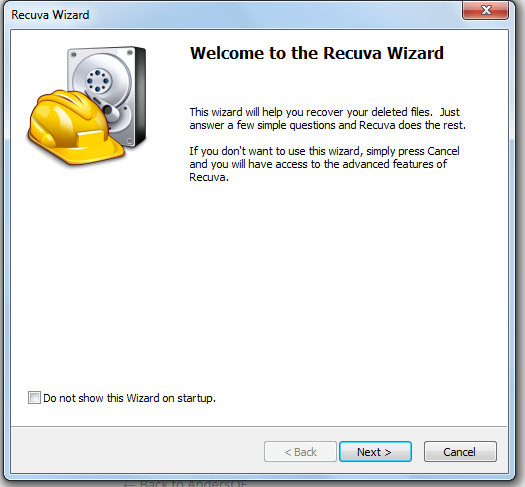The width and height of the screenshot is (525, 487).
Task: Click the 'Do not show this Wizard on startup' label
Action: pos(130,398)
